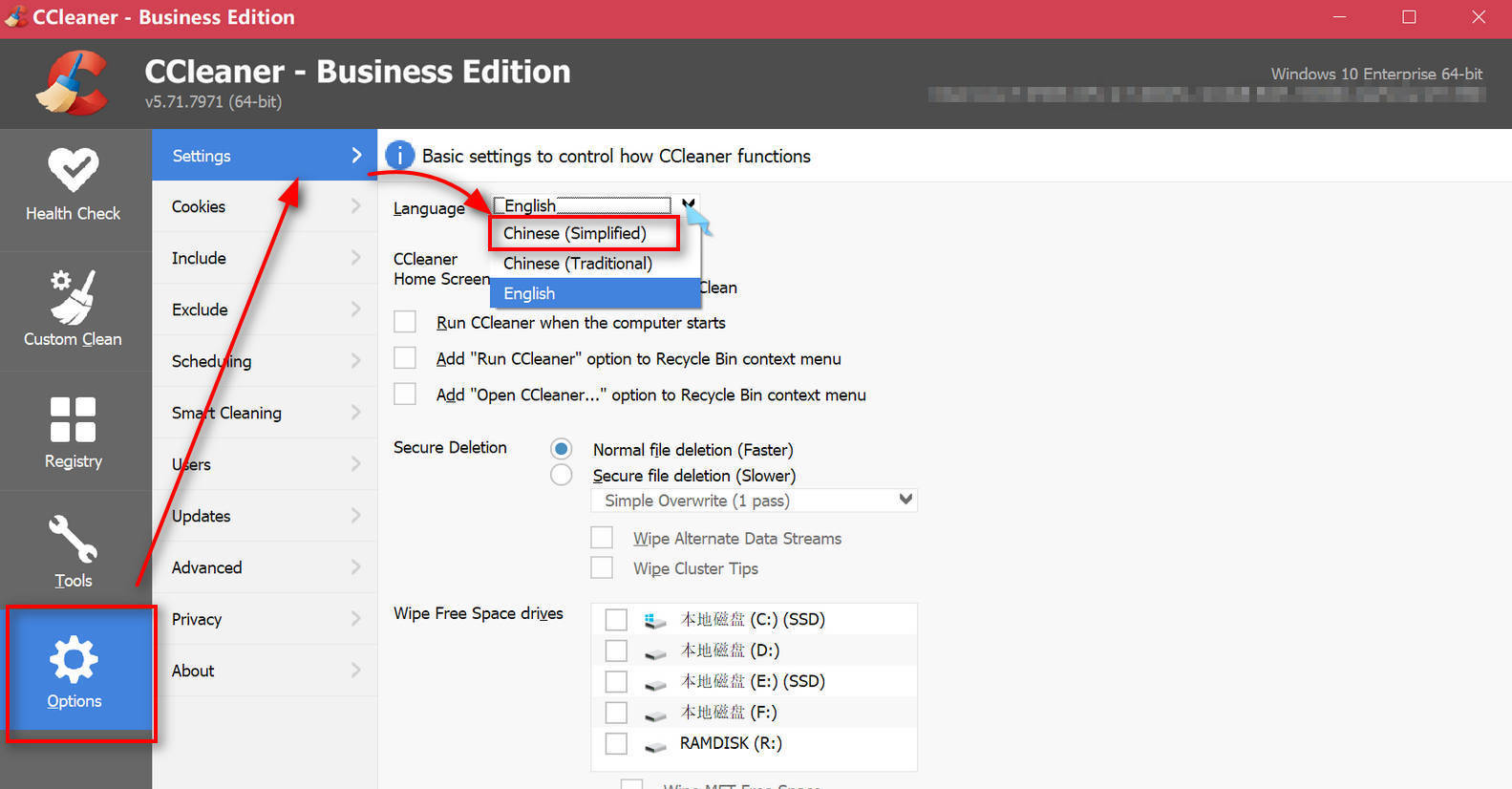The image size is (1512, 789).
Task: Expand the Cookies row chevron
Action: (355, 206)
